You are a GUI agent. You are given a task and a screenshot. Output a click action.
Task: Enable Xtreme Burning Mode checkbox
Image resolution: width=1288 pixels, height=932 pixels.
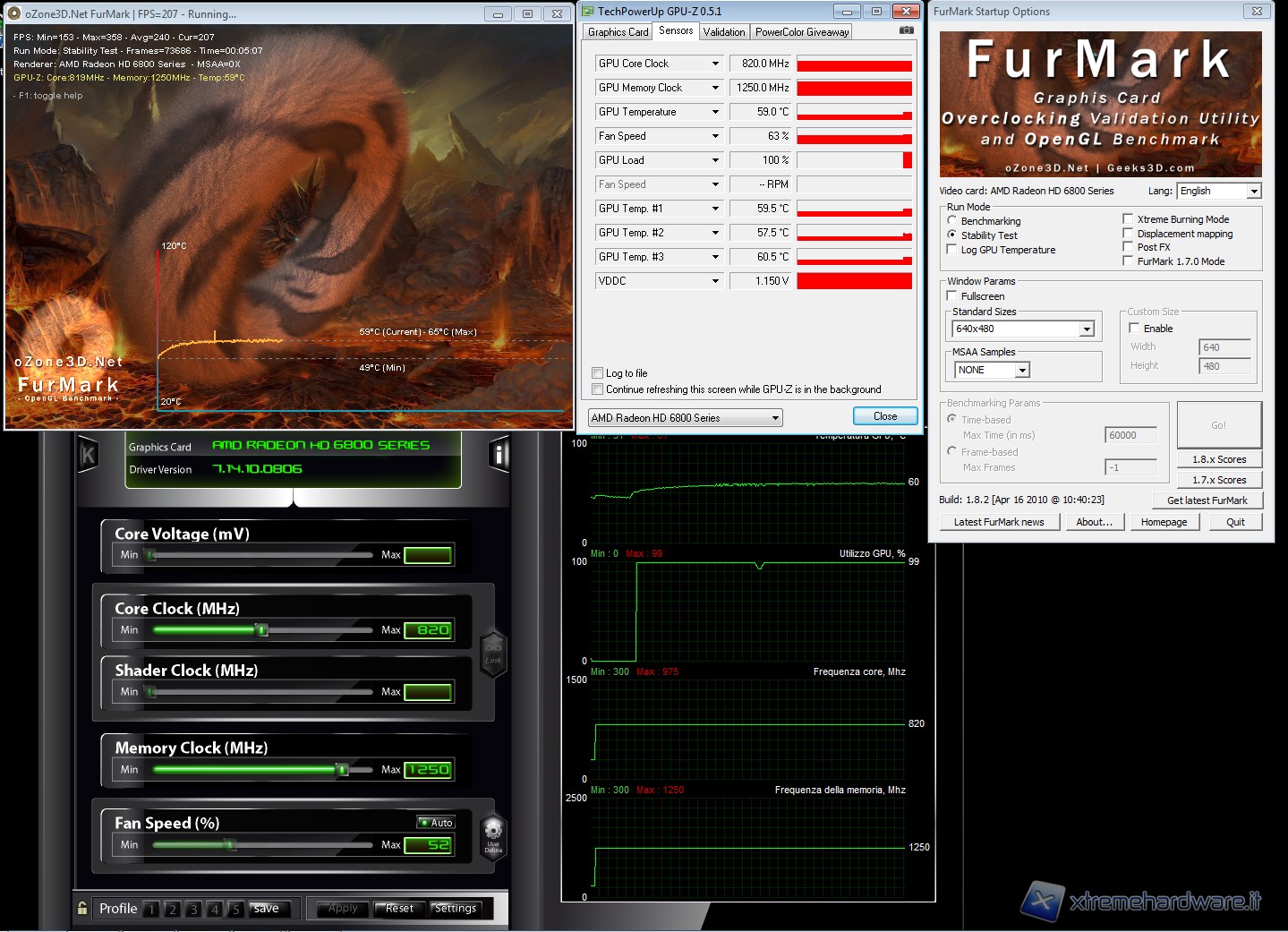coord(1128,219)
